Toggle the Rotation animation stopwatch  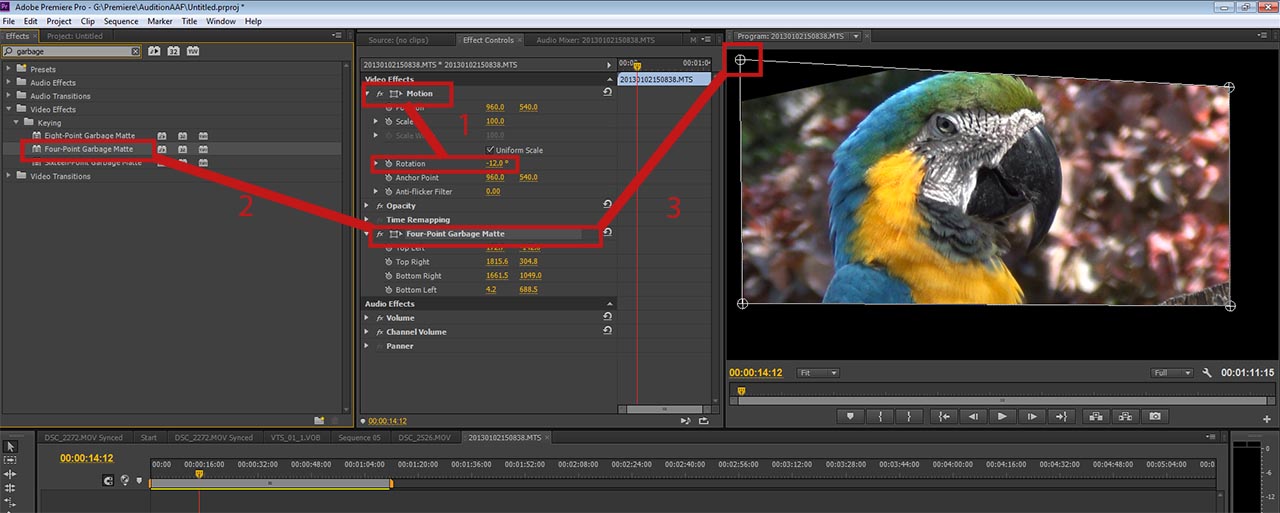(387, 164)
